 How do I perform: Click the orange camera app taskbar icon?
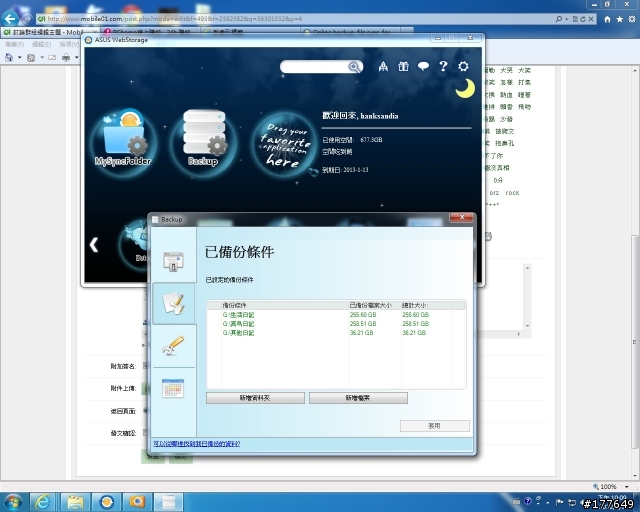tap(137, 502)
